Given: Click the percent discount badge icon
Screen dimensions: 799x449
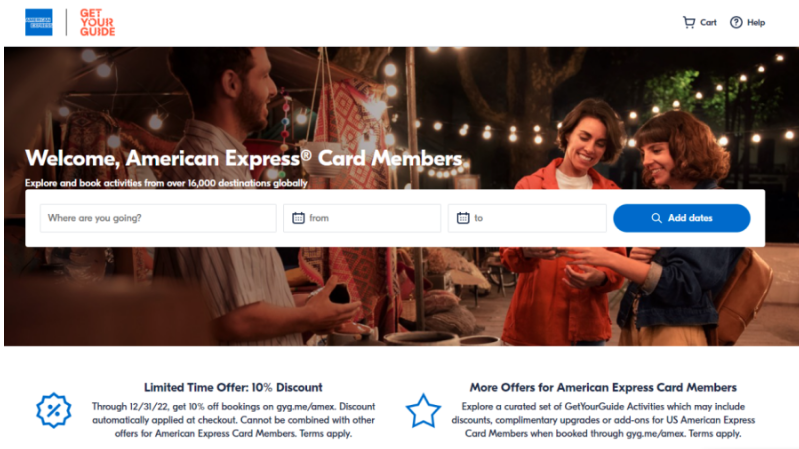Looking at the screenshot, I should (54, 410).
